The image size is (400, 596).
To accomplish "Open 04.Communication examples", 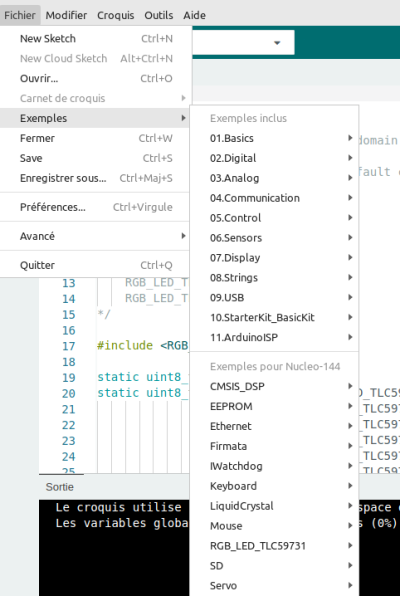I will (x=274, y=198).
